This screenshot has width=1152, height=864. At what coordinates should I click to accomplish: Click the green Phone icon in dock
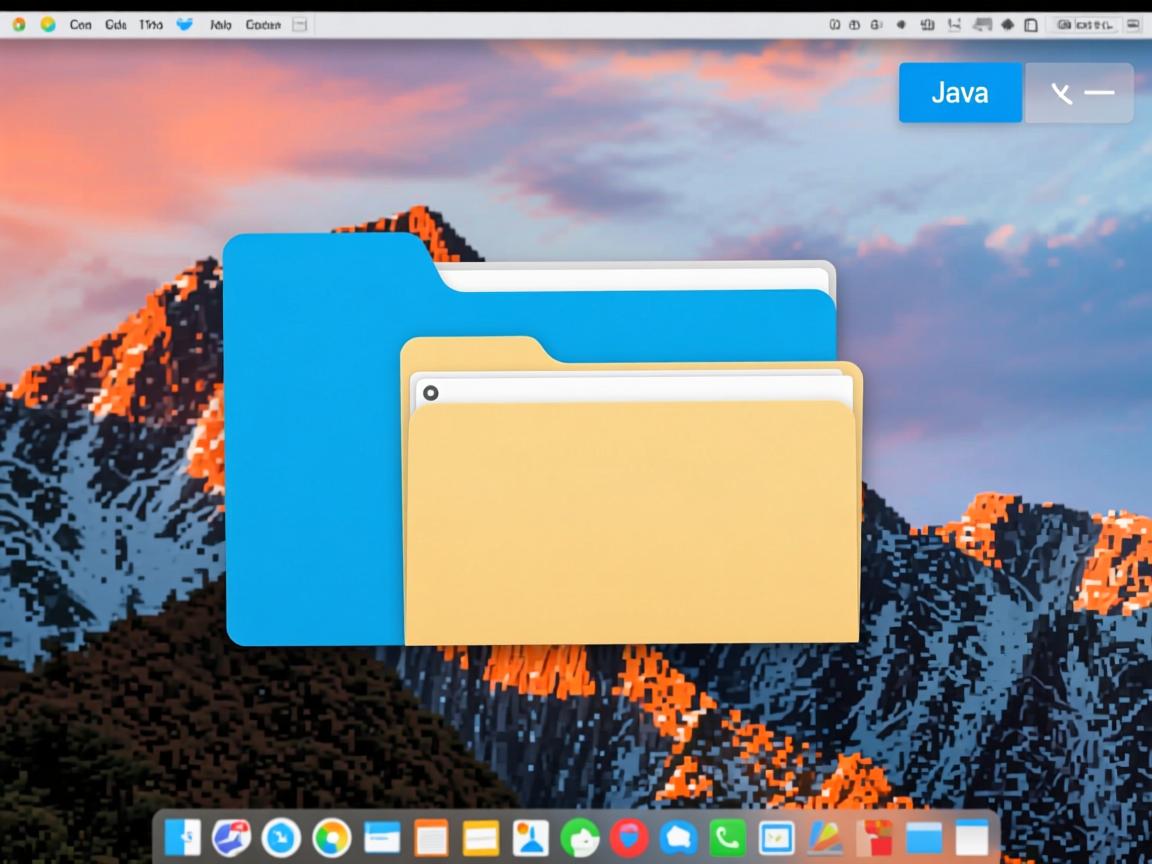coord(727,837)
